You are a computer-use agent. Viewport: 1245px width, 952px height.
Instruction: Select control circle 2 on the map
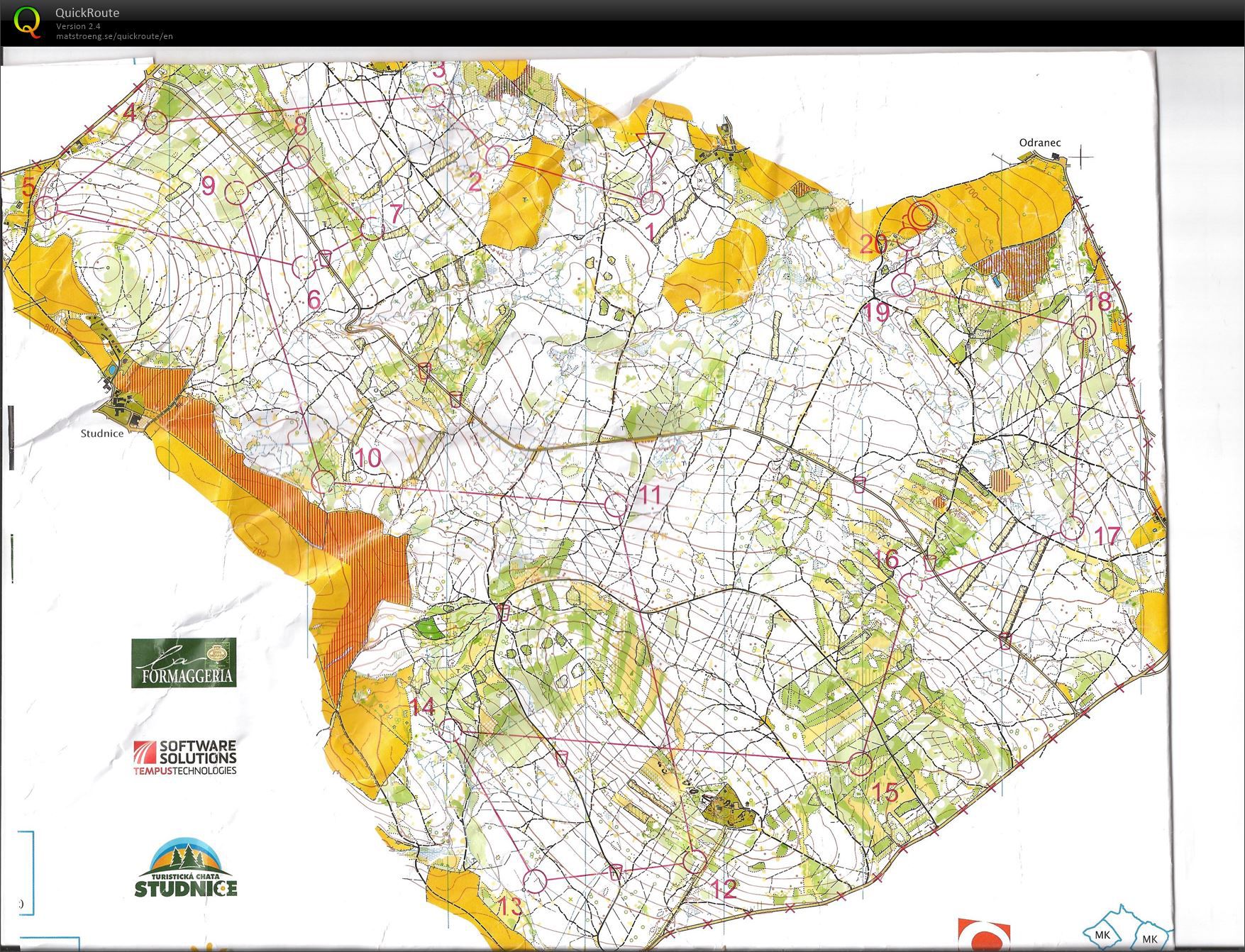pos(498,157)
